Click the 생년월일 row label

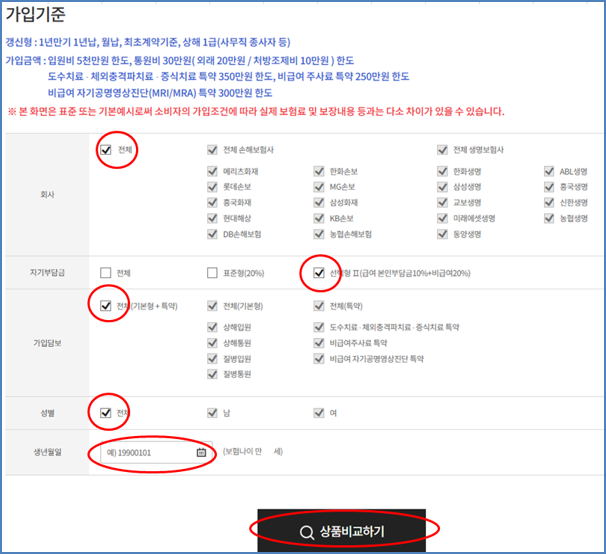47,452
